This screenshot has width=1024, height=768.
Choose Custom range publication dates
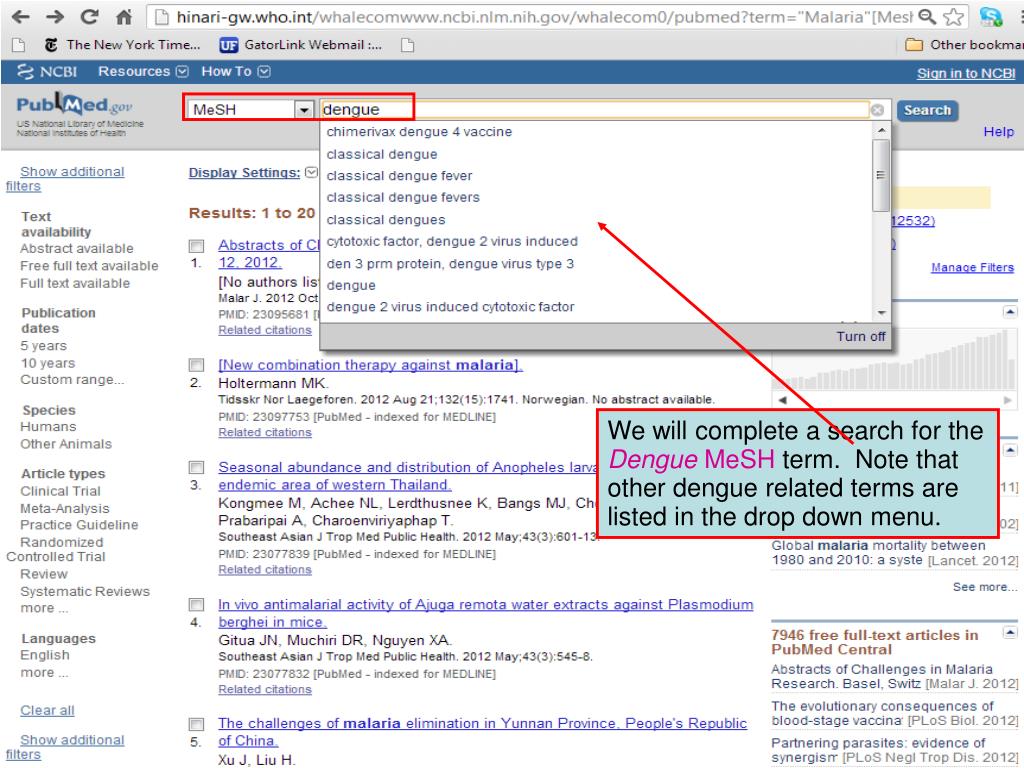pos(72,379)
